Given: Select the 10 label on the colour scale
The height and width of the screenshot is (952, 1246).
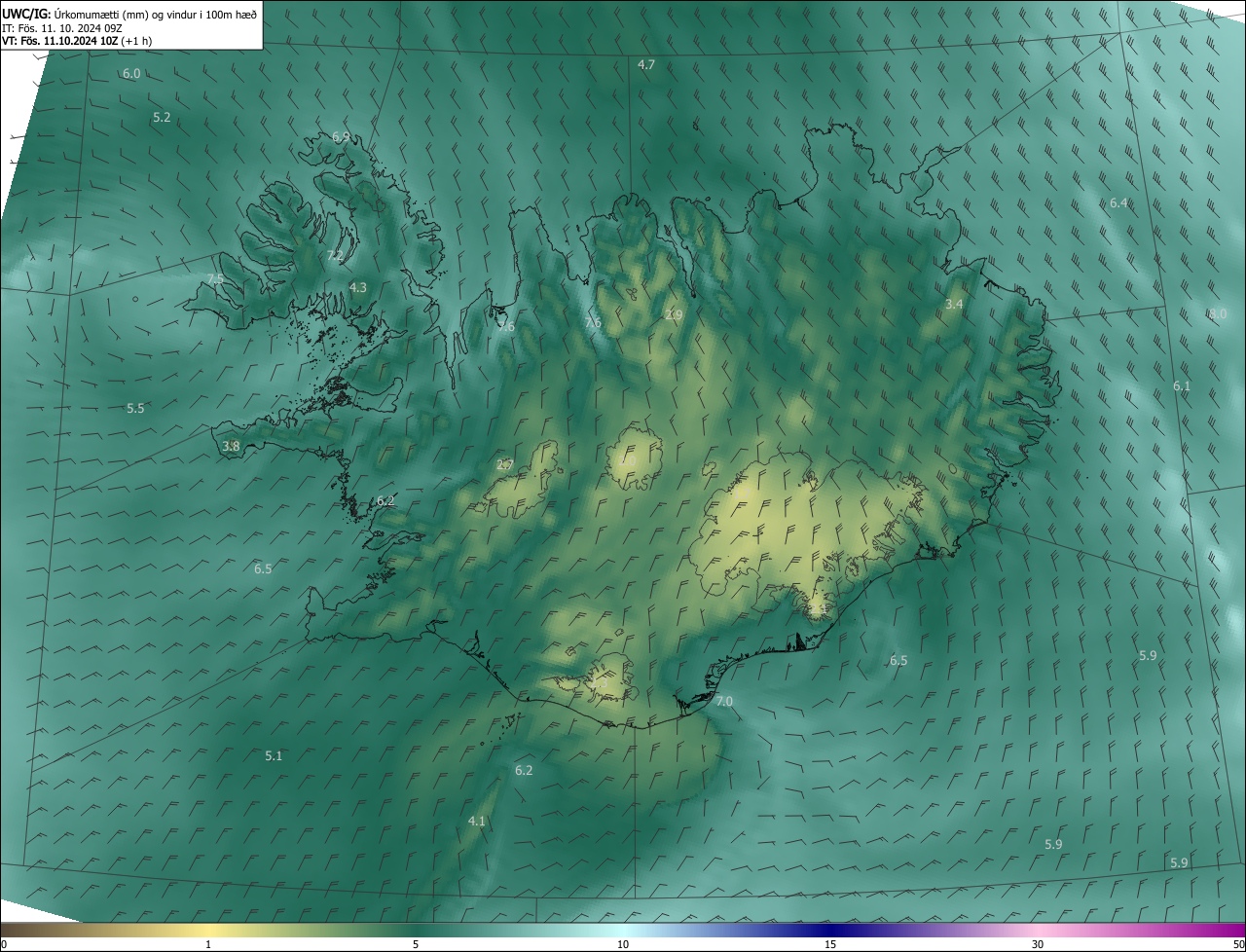Looking at the screenshot, I should [623, 945].
